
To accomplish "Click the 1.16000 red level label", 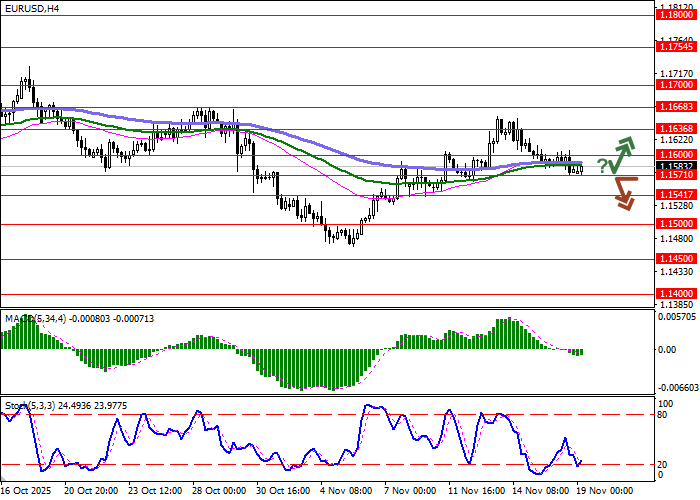I will click(x=676, y=155).
